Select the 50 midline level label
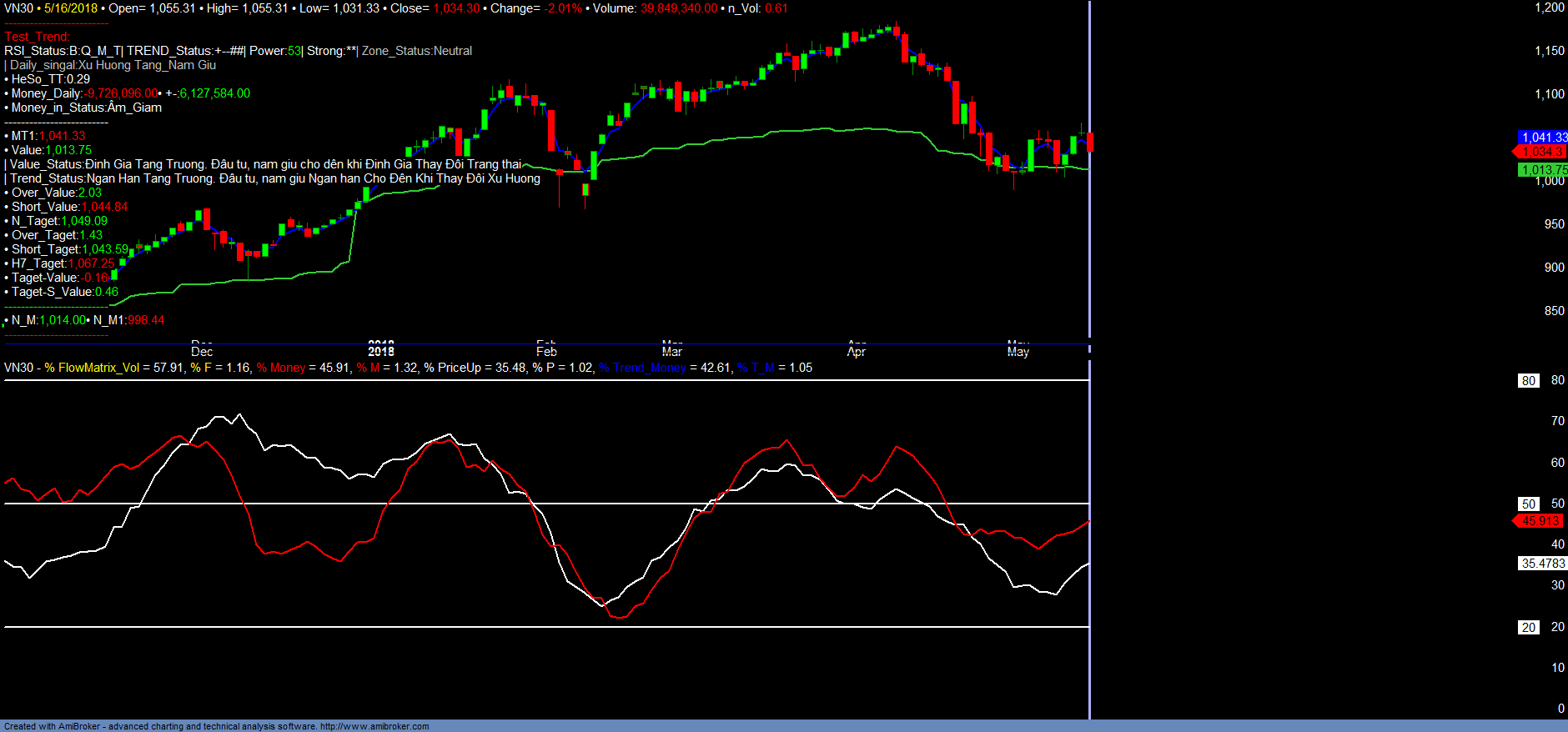 coord(1528,504)
